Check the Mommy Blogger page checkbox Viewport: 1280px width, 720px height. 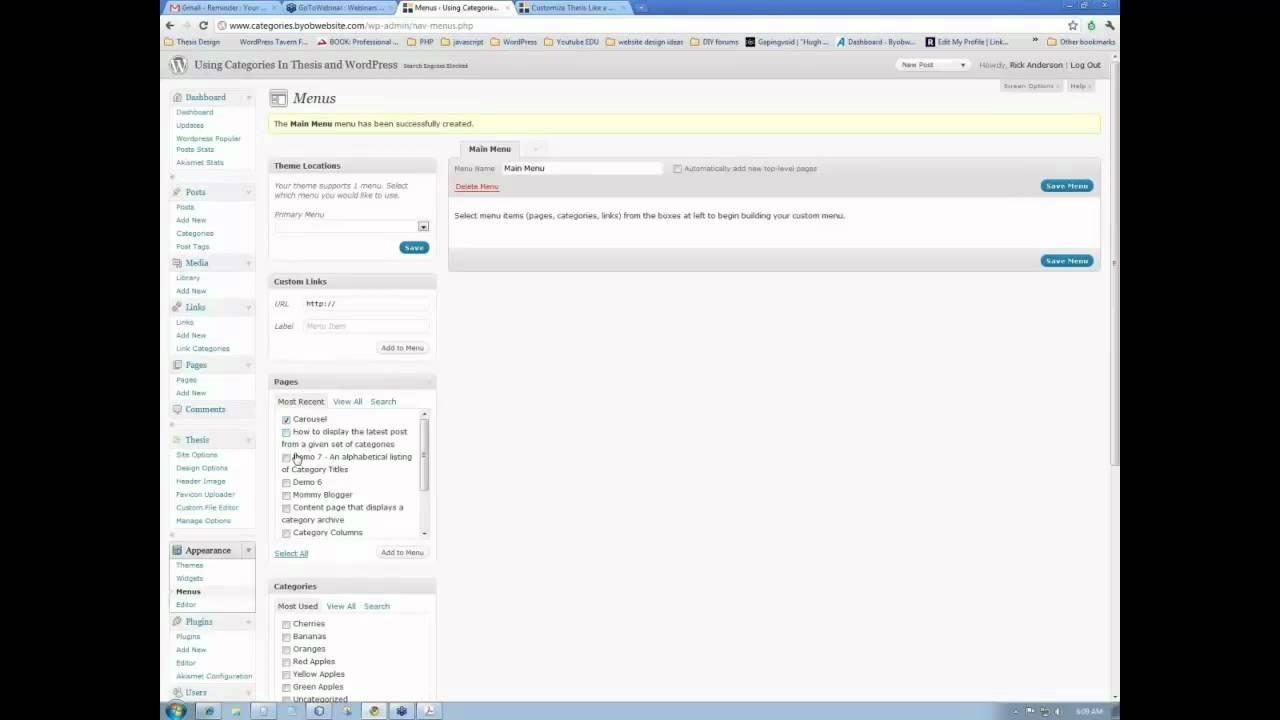[x=286, y=495]
